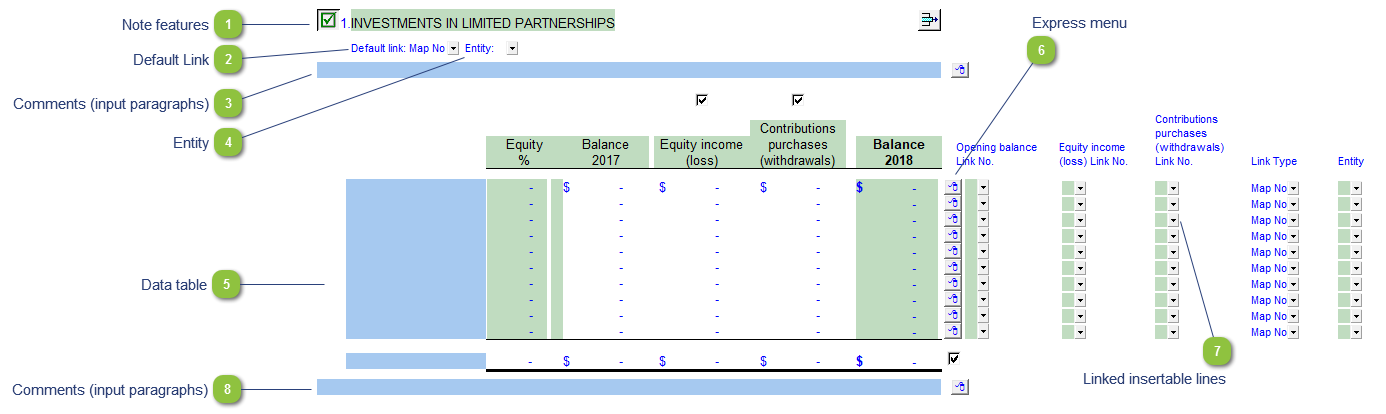1386x414 pixels.
Task: Click the top blue comments input paragraph
Action: click(x=629, y=70)
